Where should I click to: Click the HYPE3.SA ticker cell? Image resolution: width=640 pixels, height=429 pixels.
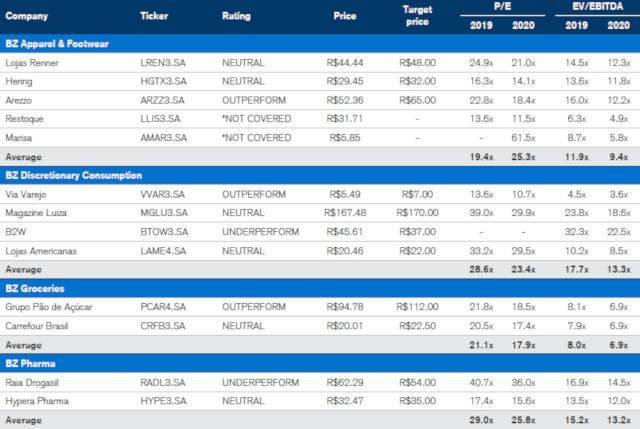point(163,401)
